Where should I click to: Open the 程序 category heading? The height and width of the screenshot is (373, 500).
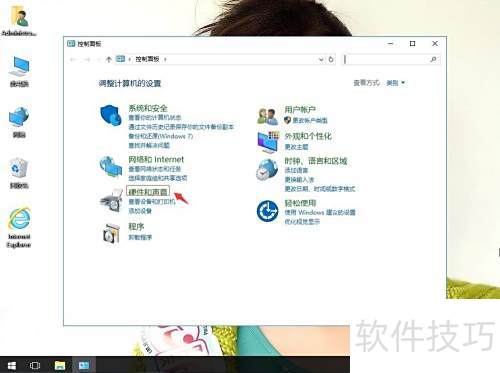point(136,227)
